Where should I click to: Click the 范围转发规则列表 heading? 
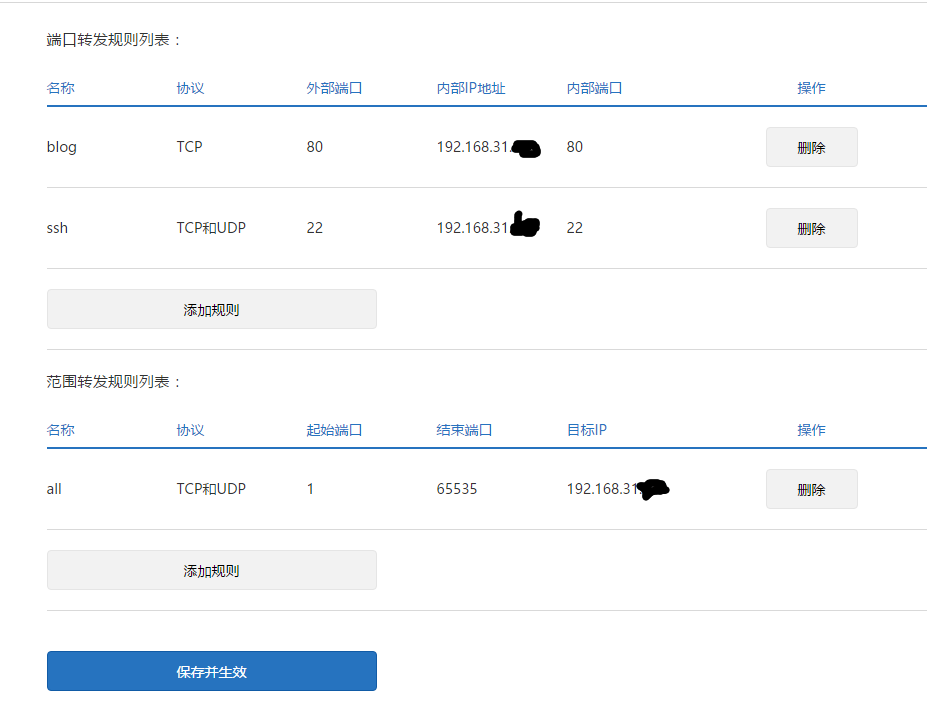(114, 382)
